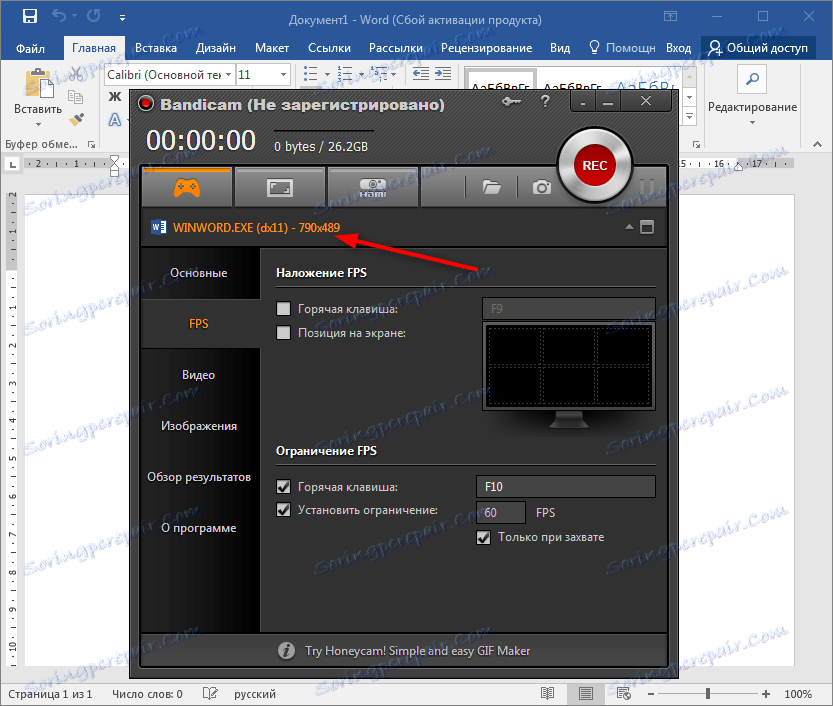Screen dimensions: 833x706
Task: Click the Bandicam registration key icon
Action: pos(511,101)
